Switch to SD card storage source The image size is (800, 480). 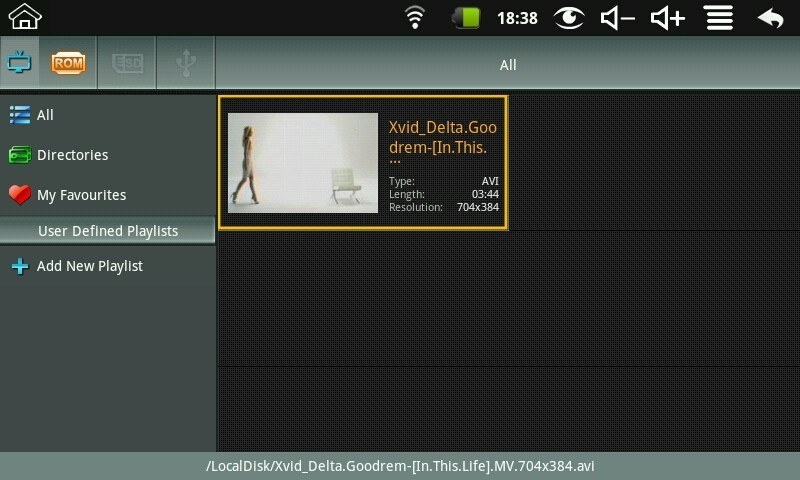[127, 63]
